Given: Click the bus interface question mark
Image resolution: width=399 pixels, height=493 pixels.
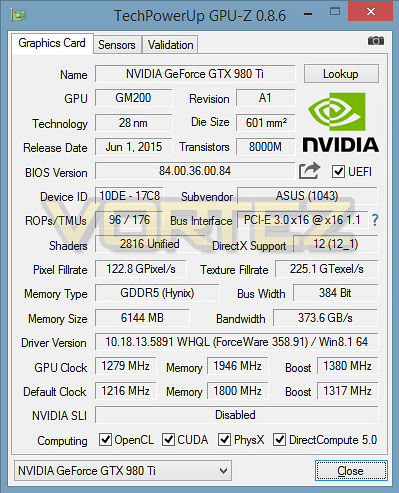Looking at the screenshot, I should [375, 220].
